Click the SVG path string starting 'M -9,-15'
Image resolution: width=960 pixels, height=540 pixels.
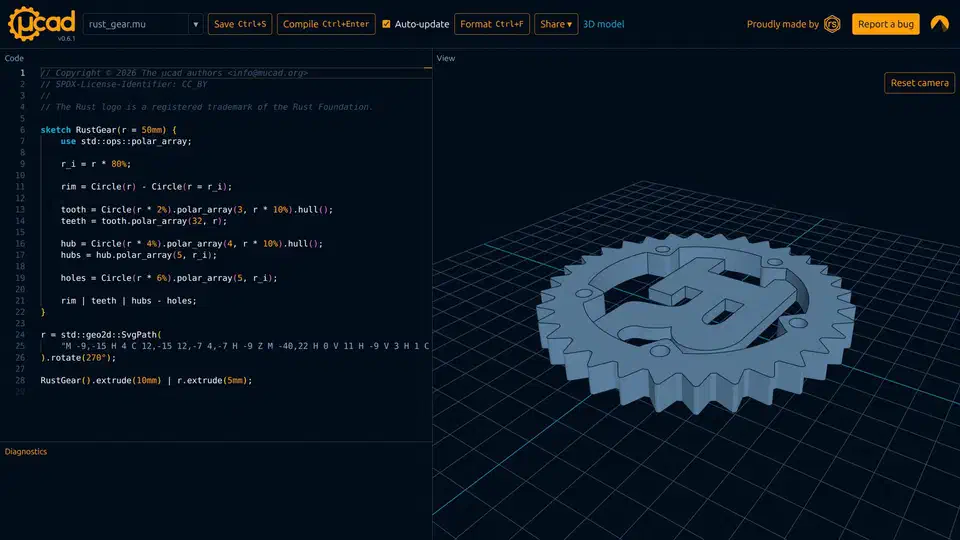(246, 346)
